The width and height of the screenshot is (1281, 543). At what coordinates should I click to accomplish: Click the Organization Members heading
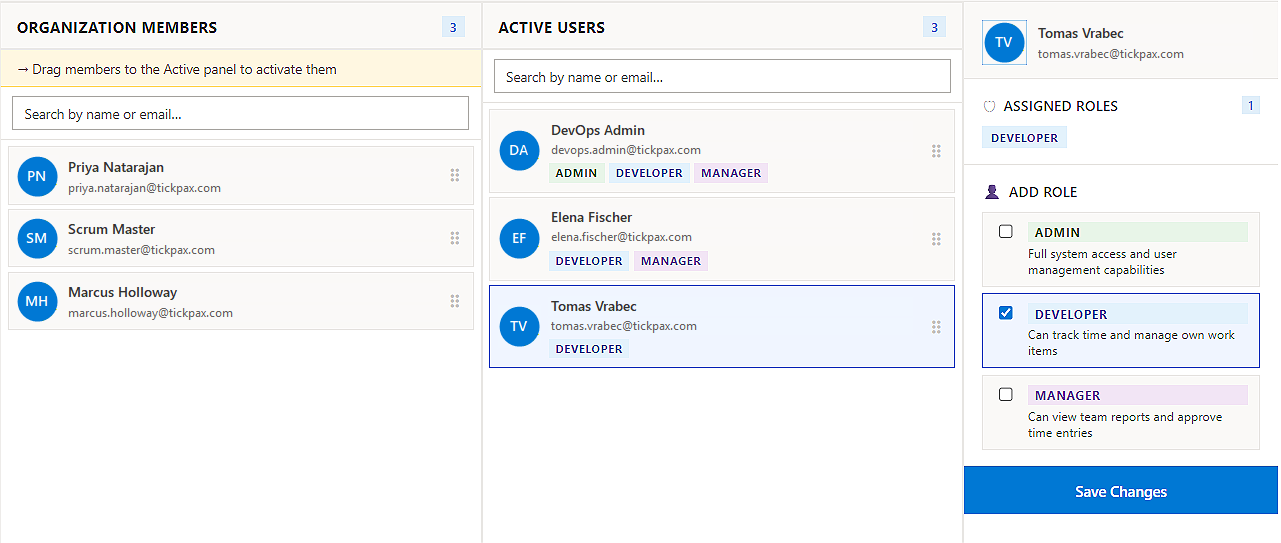(x=117, y=27)
